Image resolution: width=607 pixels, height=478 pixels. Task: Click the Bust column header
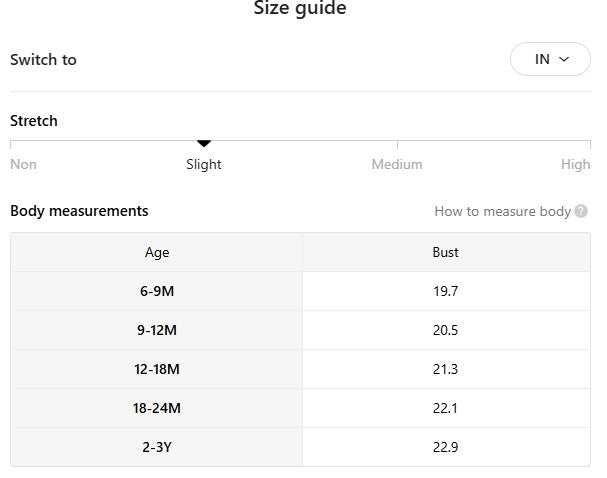pos(446,253)
